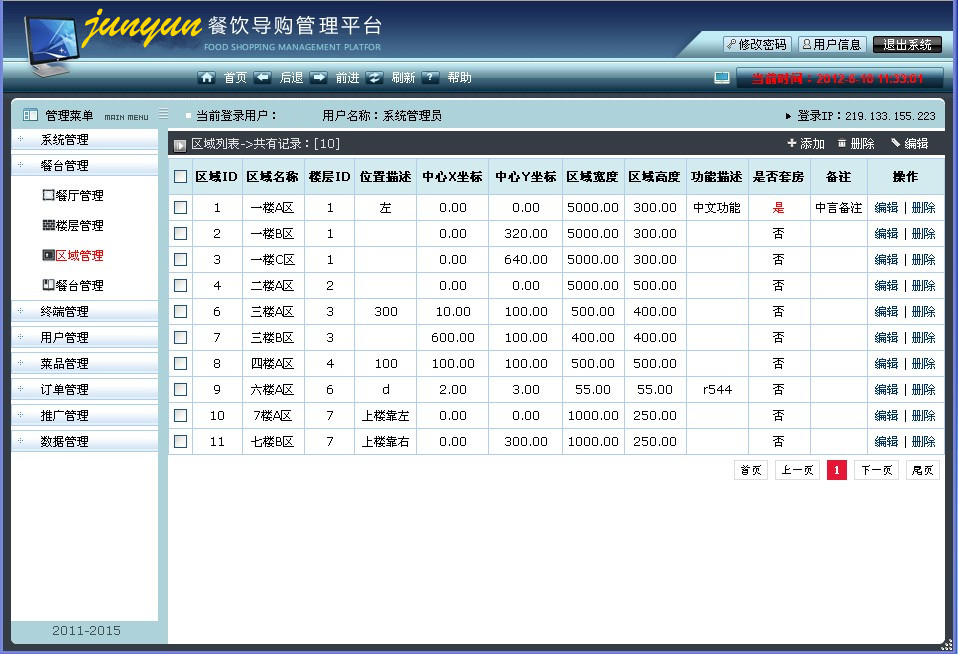
Task: Click 编辑 in the list header
Action: pyautogui.click(x=910, y=144)
